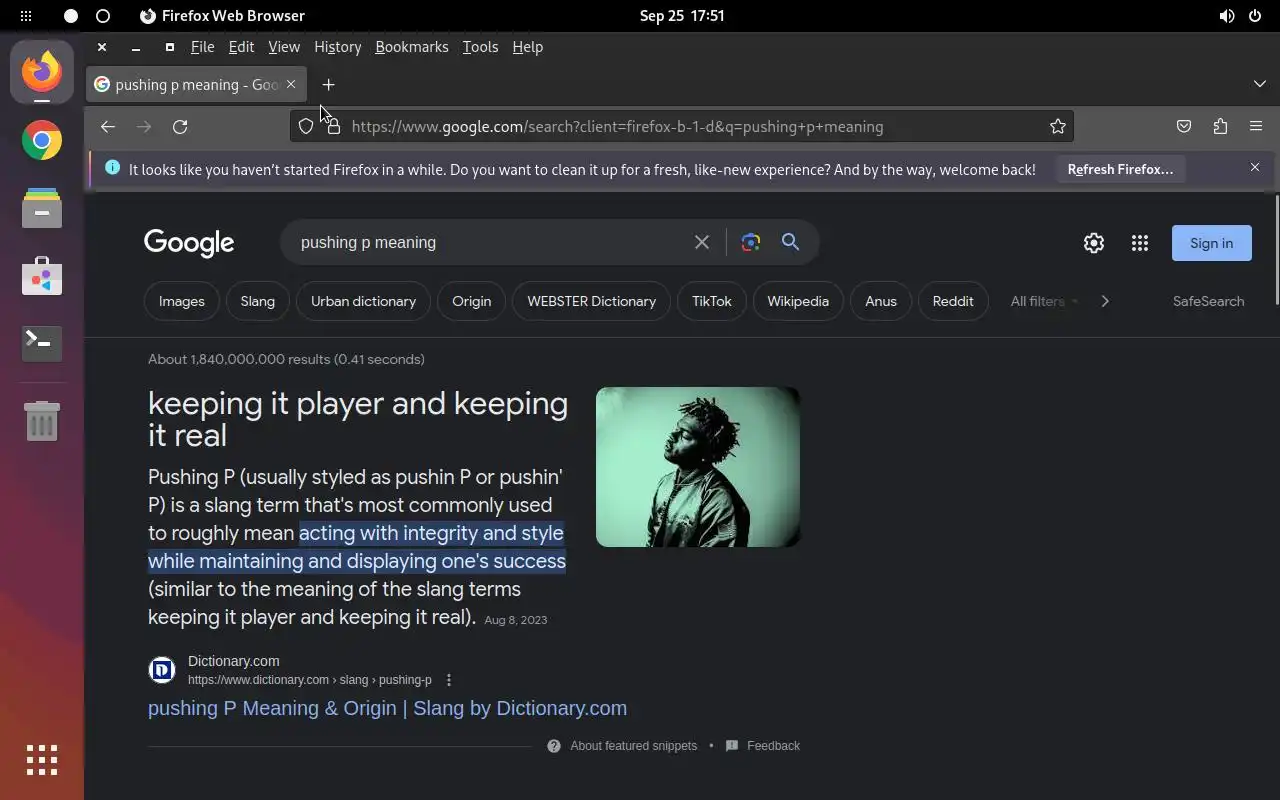
Task: Go forward one page
Action: point(144,127)
